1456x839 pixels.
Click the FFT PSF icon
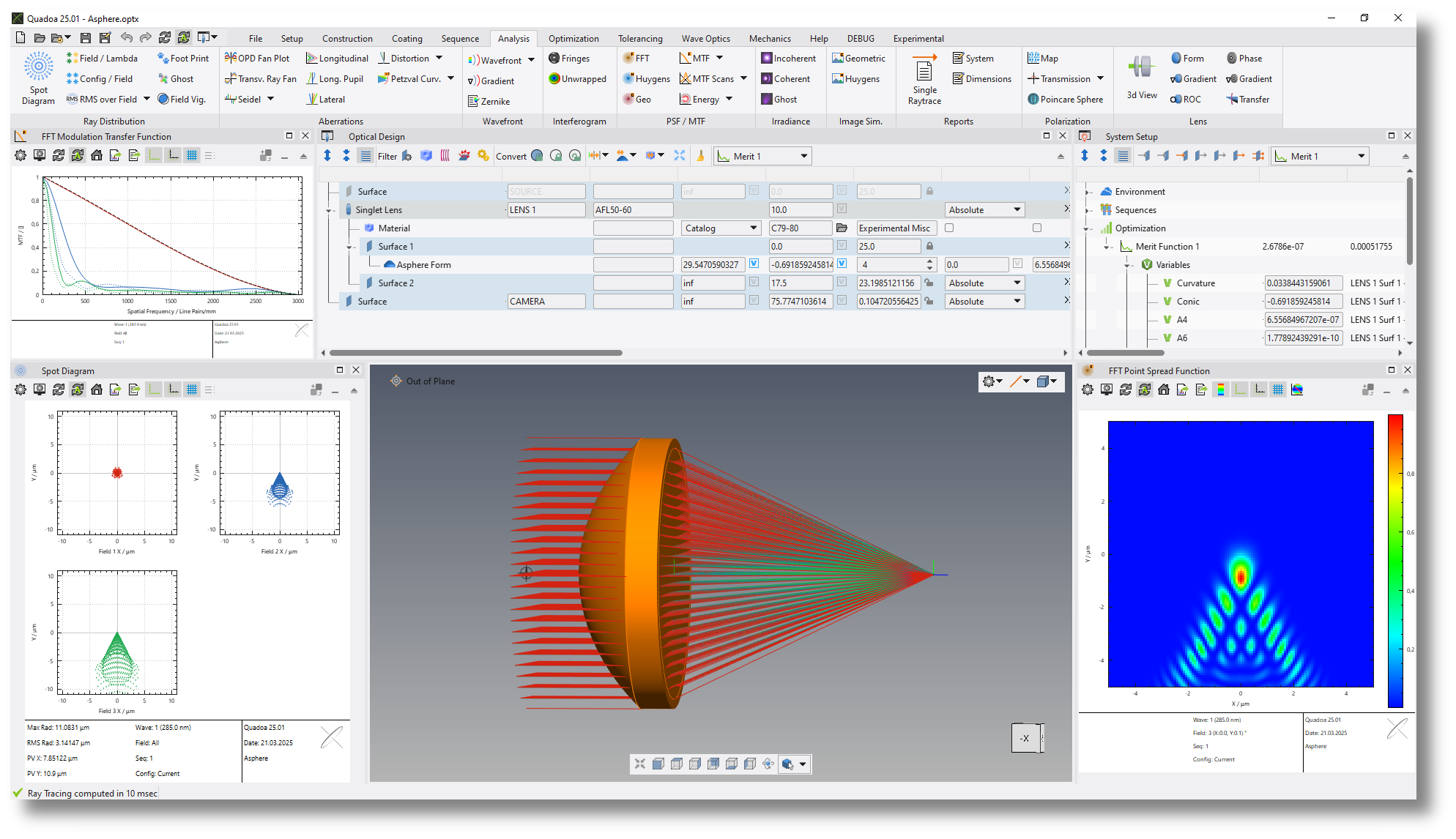click(636, 58)
